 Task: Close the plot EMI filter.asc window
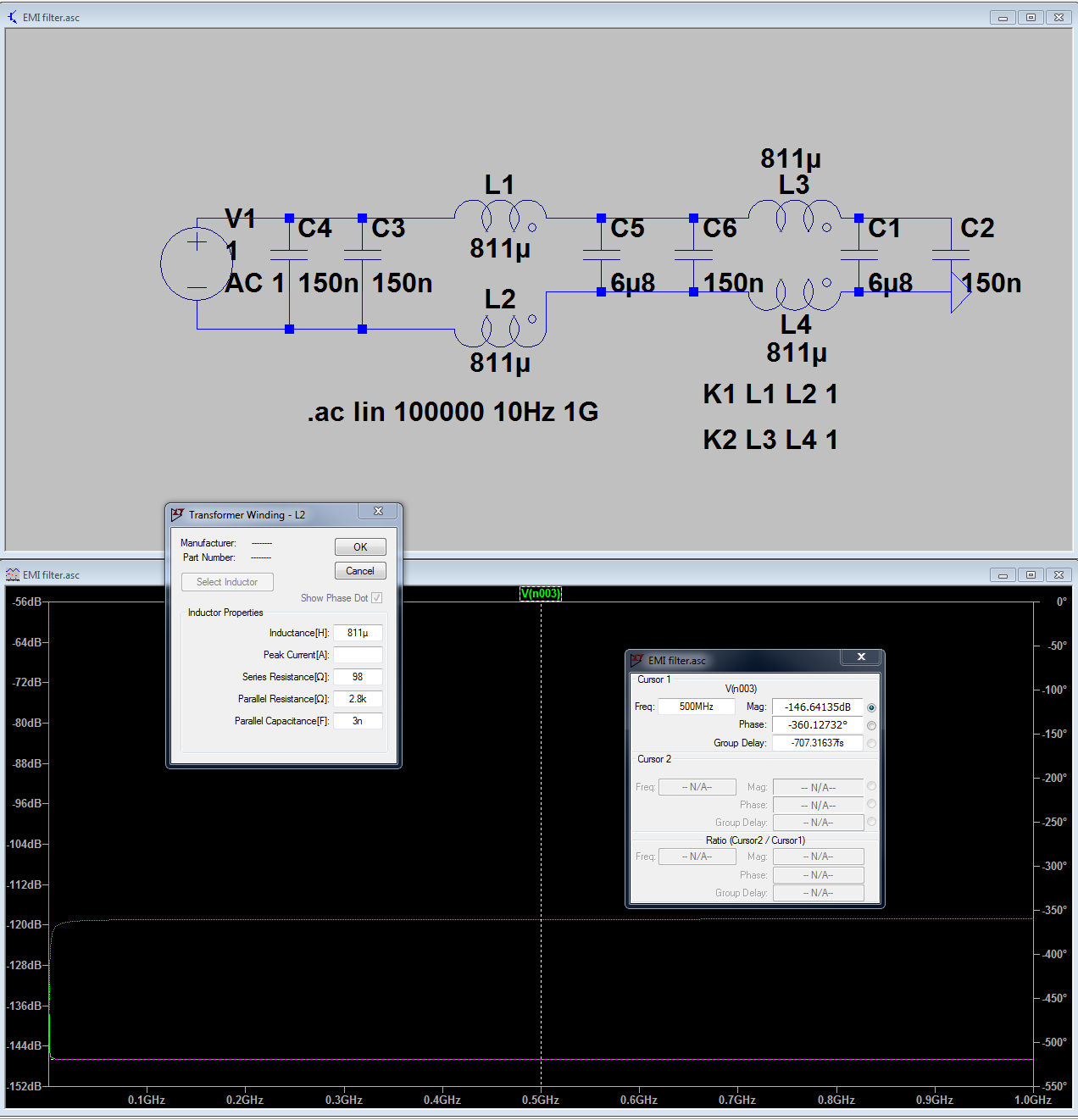1059,574
